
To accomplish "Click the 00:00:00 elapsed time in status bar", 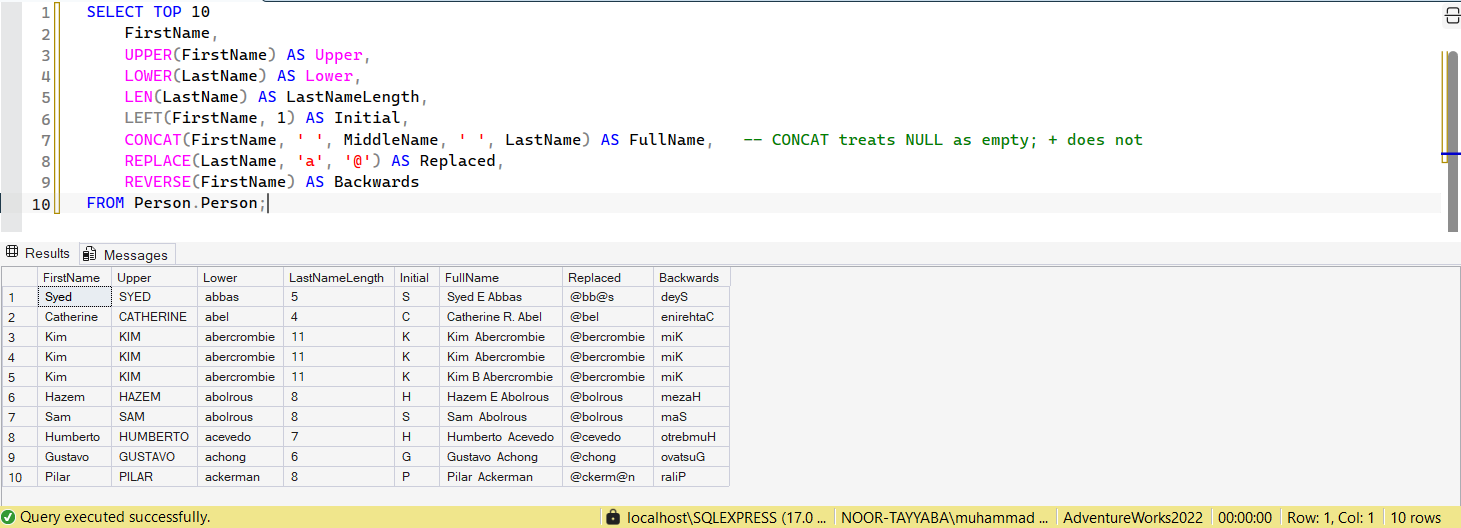I will 1243,517.
